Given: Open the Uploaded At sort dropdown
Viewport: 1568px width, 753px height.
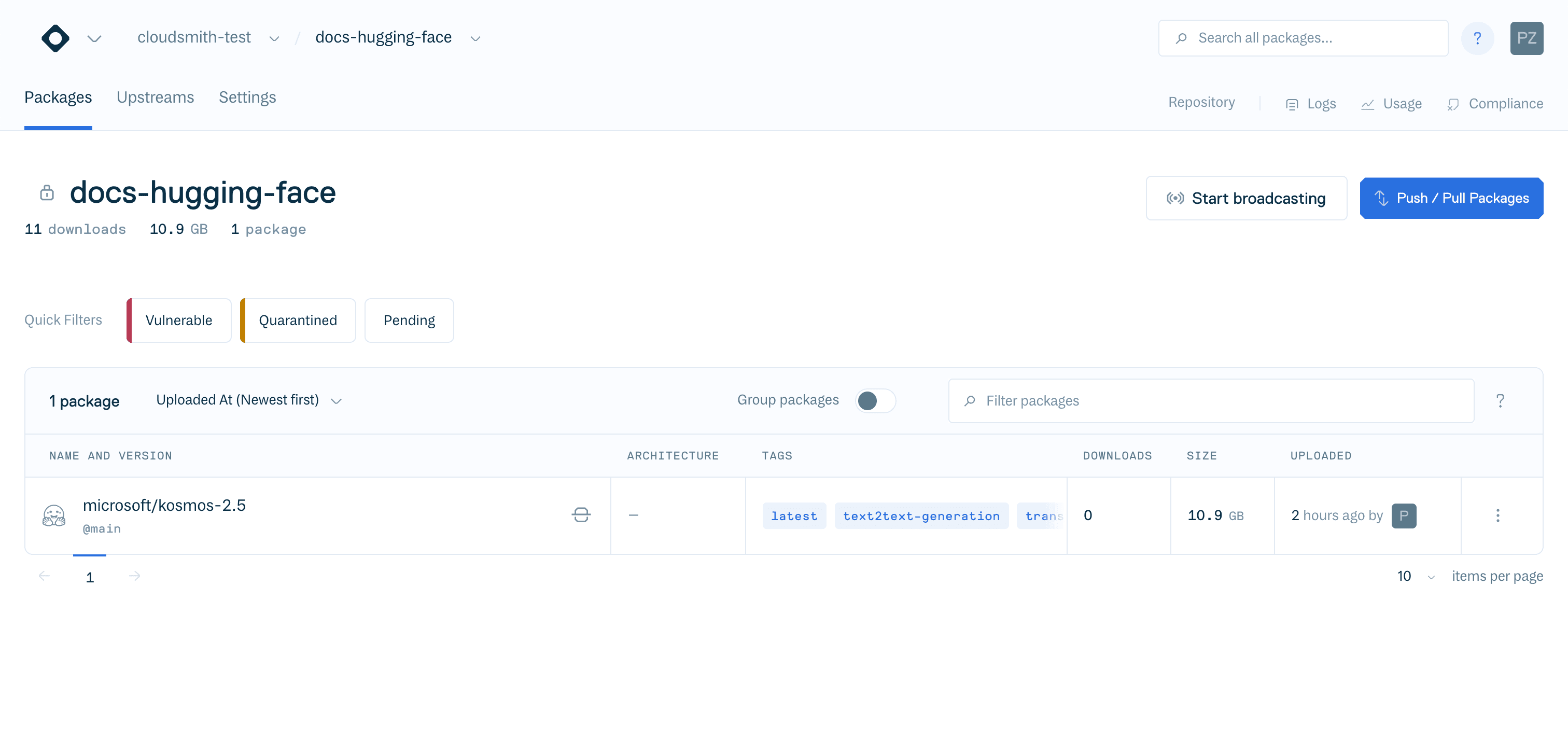Looking at the screenshot, I should pos(249,400).
